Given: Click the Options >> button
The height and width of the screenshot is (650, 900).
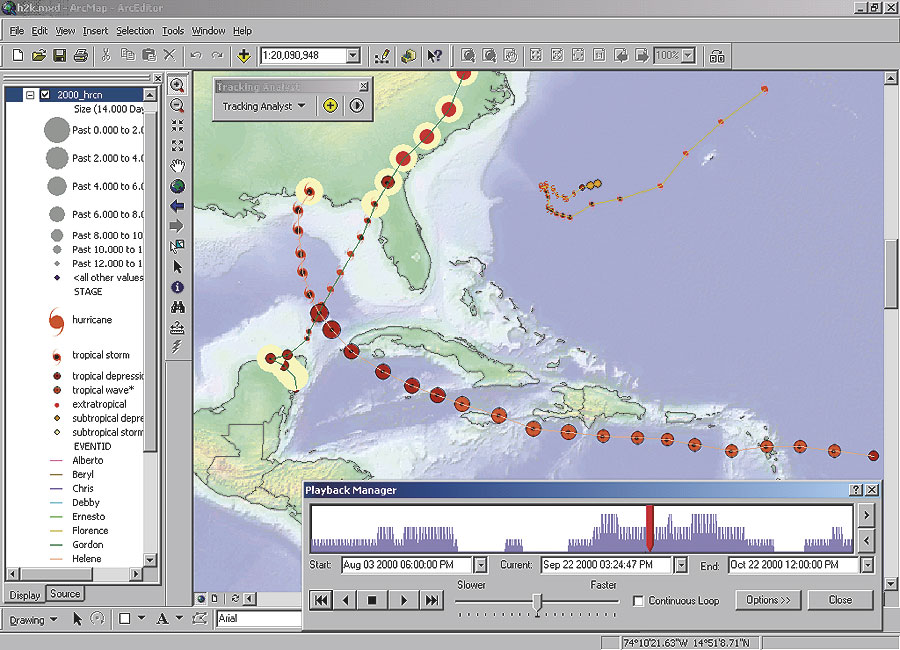Looking at the screenshot, I should click(768, 600).
